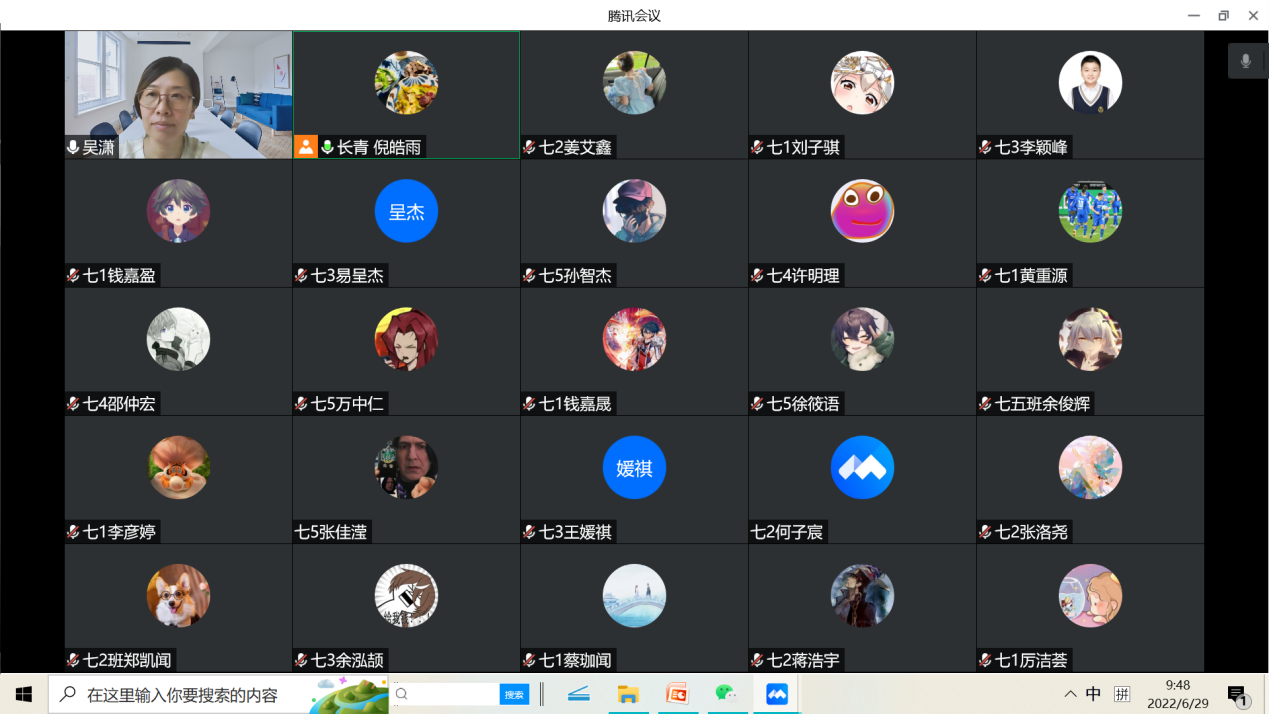Image resolution: width=1269 pixels, height=714 pixels.
Task: Click the muted mic icon beside 七1李彦婷
Action: click(74, 531)
